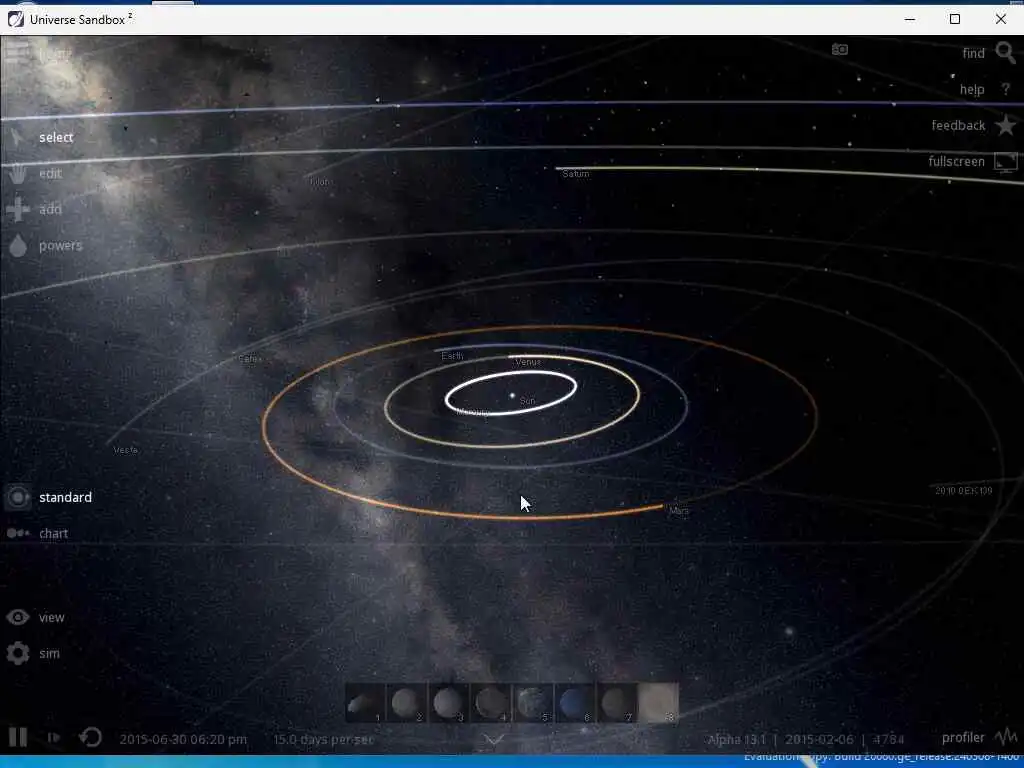Viewport: 1024px width, 768px height.
Task: Click the Venus label
Action: coord(528,362)
